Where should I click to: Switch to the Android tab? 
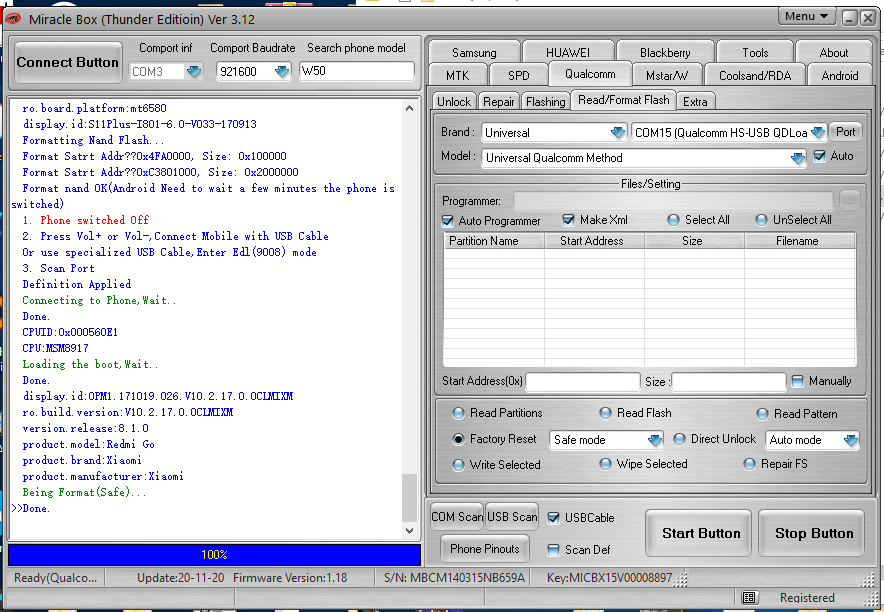(840, 76)
